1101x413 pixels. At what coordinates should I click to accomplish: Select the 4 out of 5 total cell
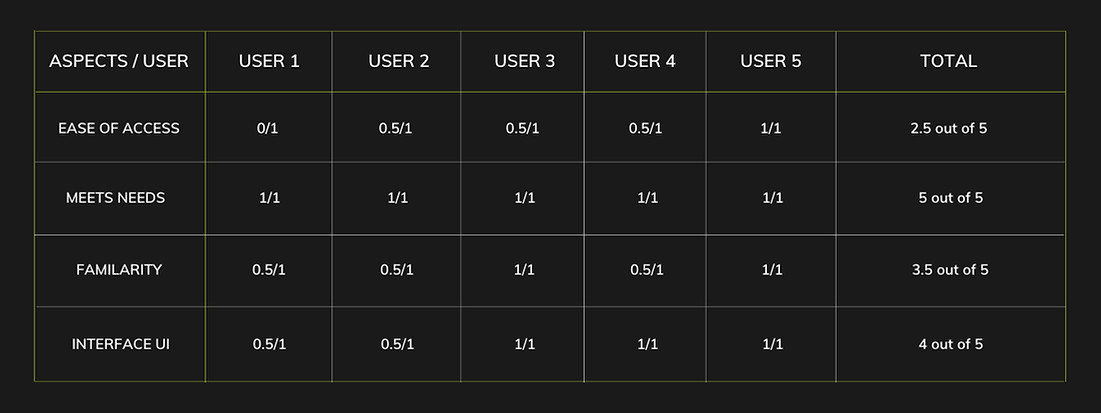[x=950, y=344]
